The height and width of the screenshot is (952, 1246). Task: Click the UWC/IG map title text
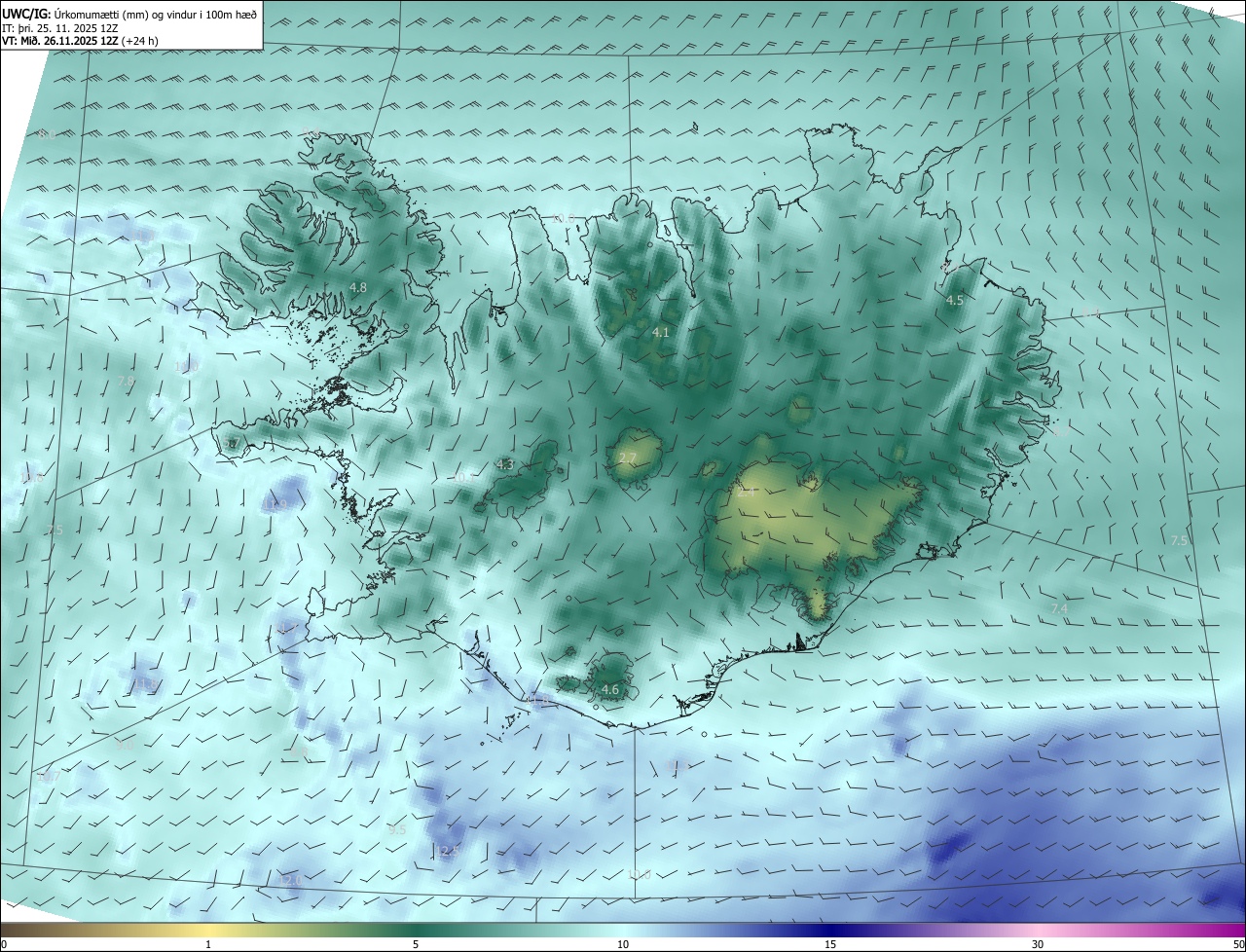[129, 13]
